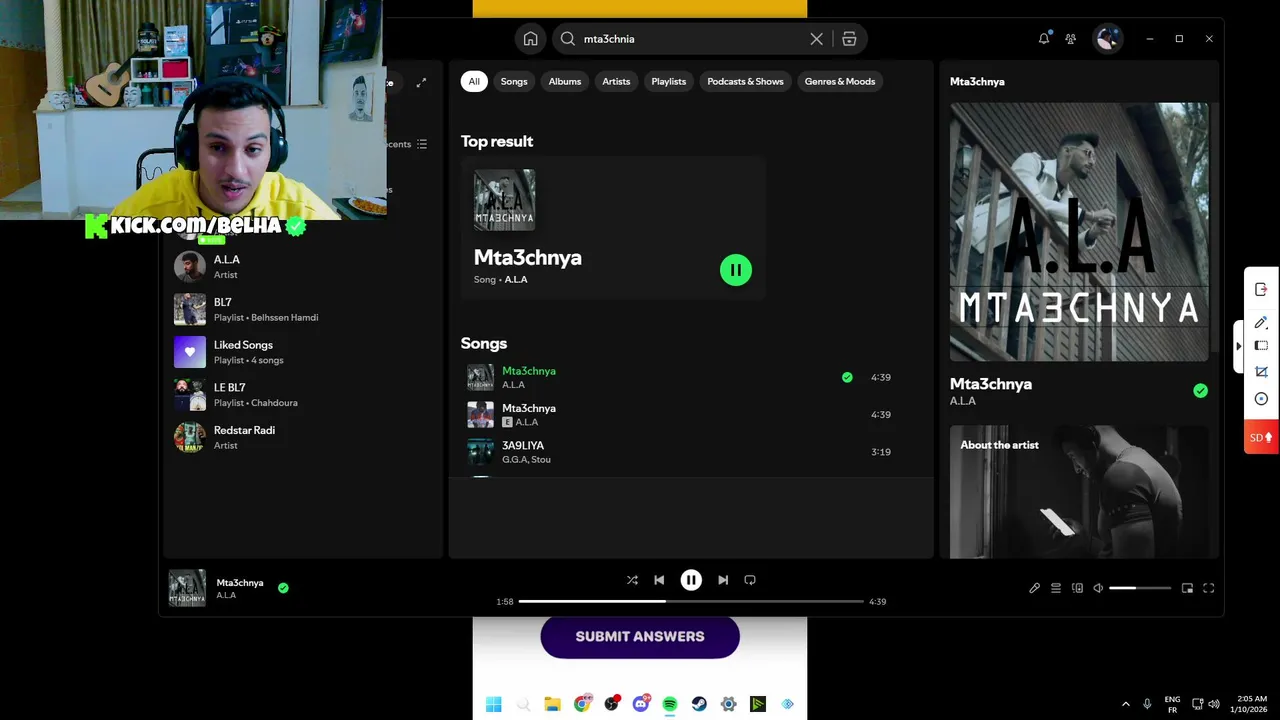Expand Your Library with arrows icon
The height and width of the screenshot is (720, 1280).
pos(421,83)
